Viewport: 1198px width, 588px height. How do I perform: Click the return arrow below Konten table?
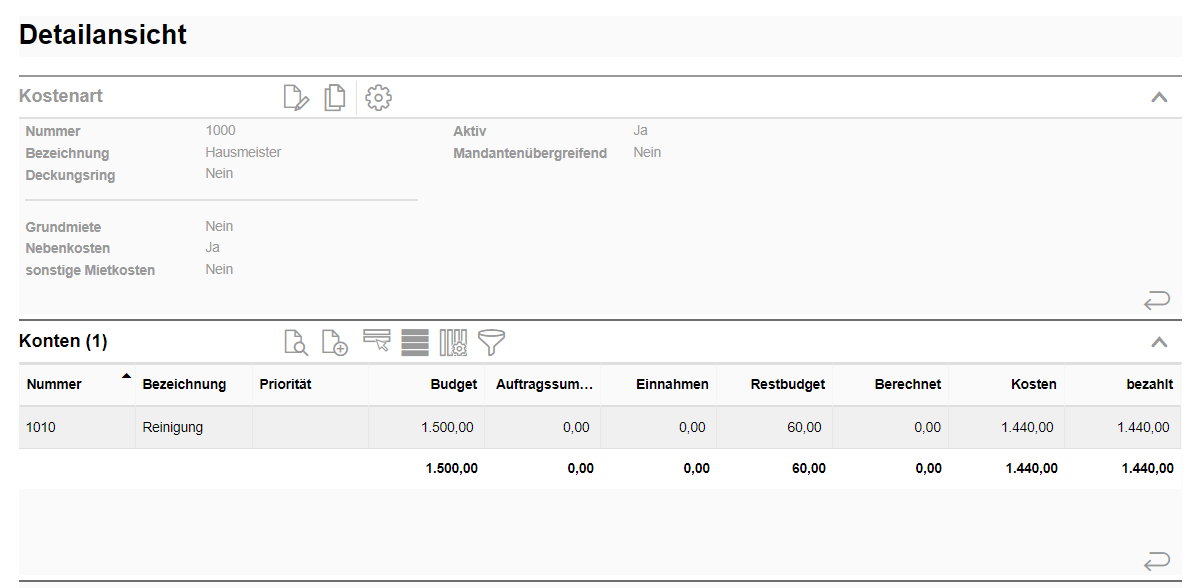(x=1157, y=560)
